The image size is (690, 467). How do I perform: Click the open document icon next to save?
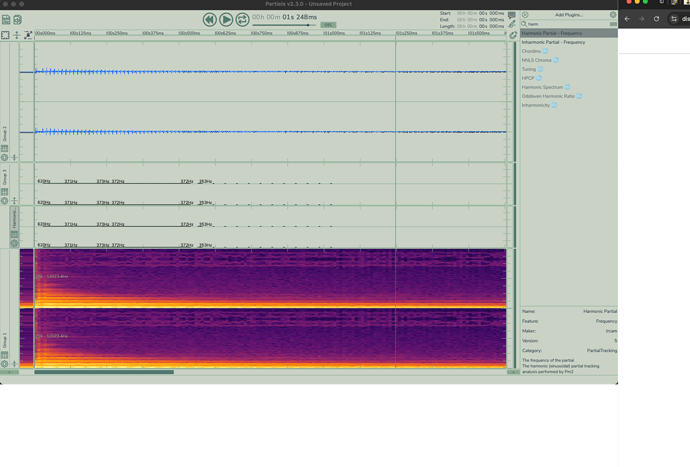(18, 20)
